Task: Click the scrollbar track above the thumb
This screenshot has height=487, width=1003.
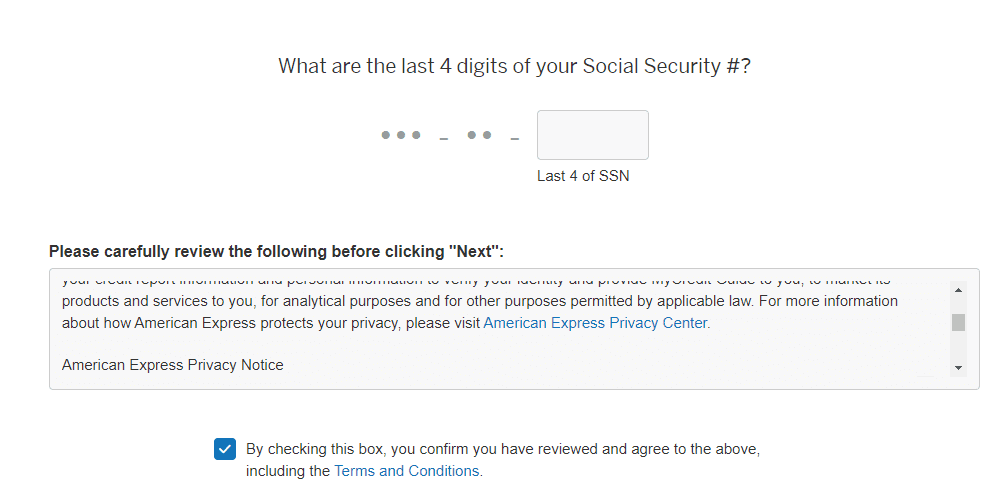Action: [958, 304]
